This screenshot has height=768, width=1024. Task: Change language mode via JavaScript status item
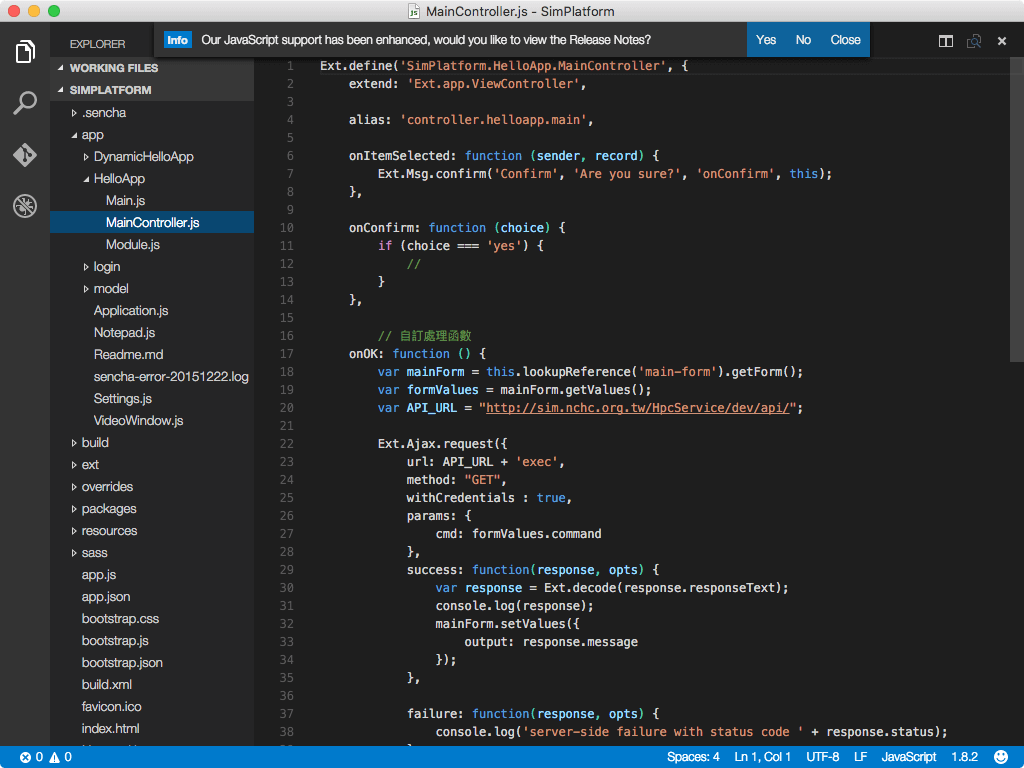[x=908, y=757]
